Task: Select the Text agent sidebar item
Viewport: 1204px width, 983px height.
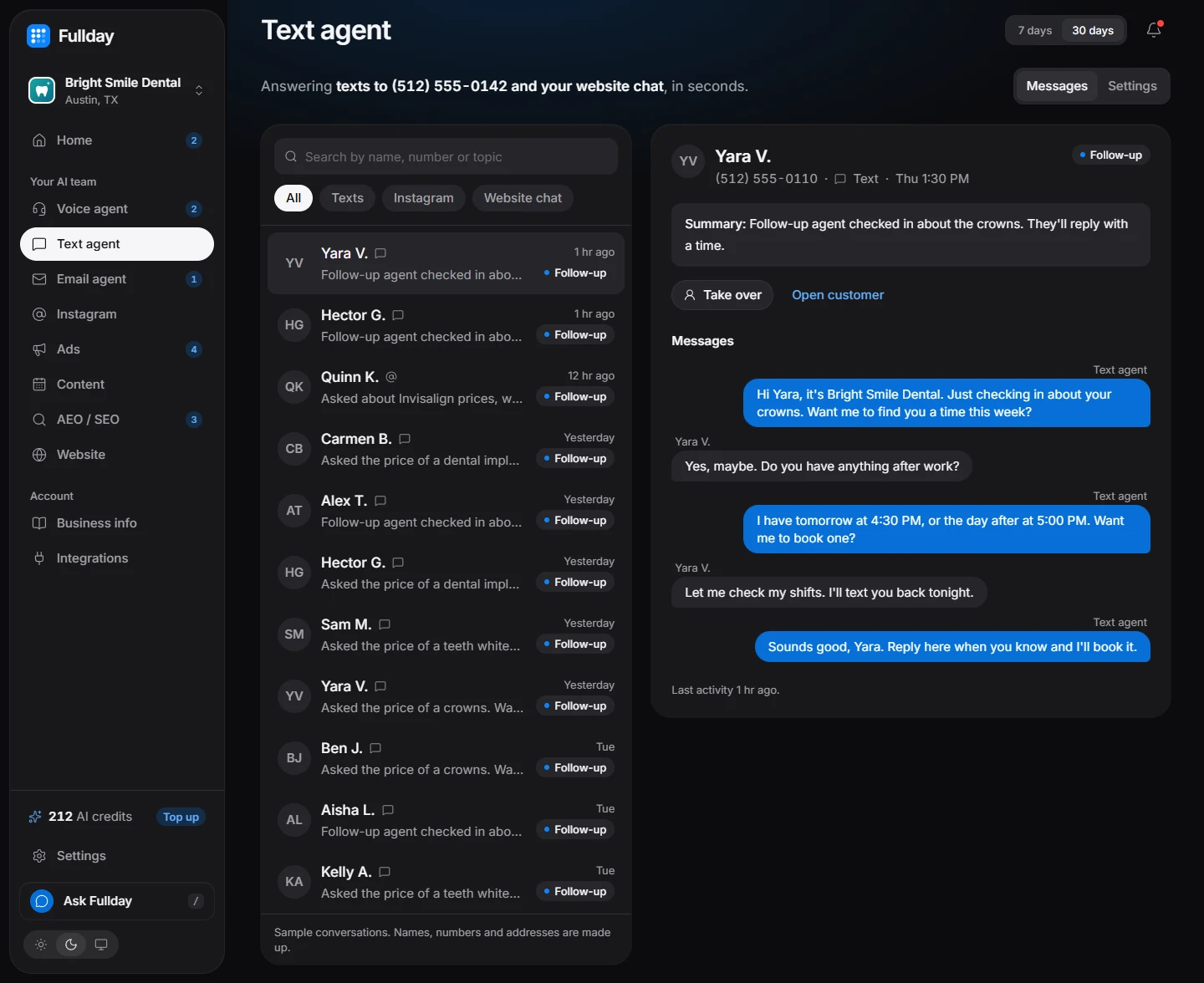Action: pos(117,244)
